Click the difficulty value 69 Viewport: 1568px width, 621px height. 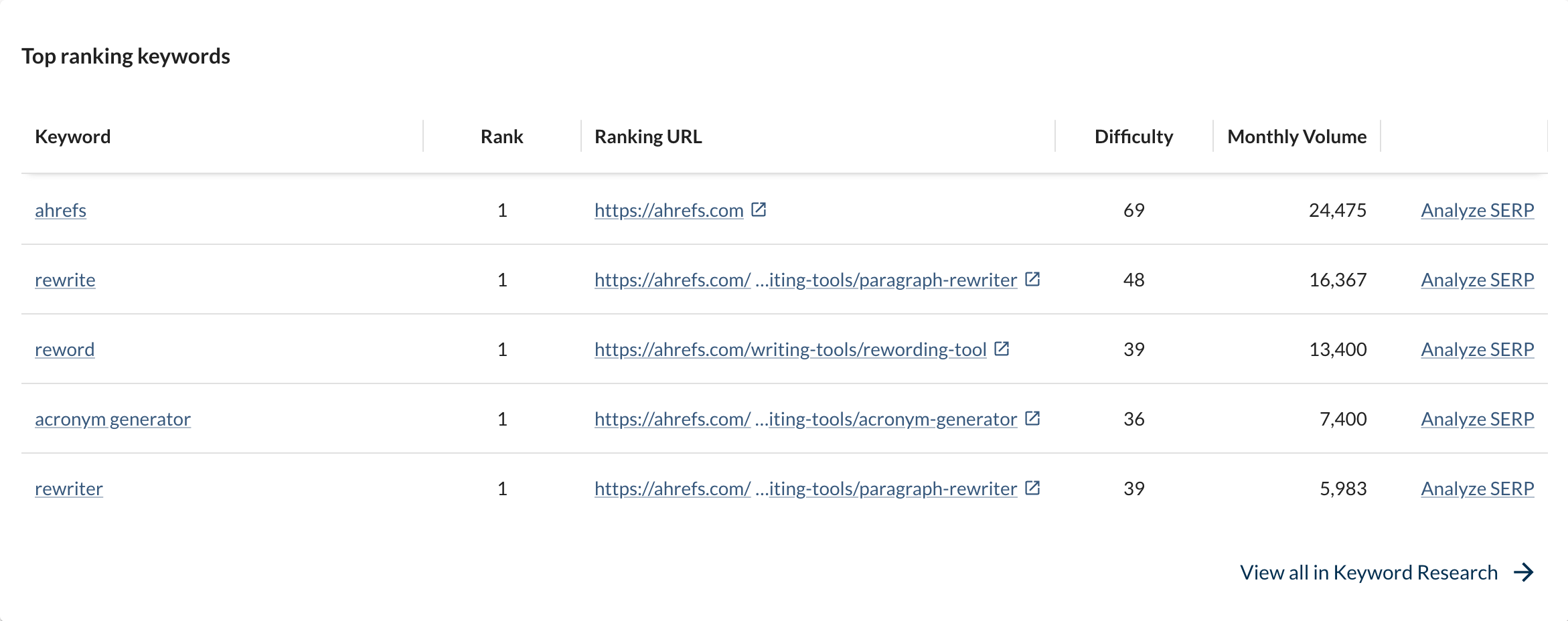pyautogui.click(x=1134, y=210)
